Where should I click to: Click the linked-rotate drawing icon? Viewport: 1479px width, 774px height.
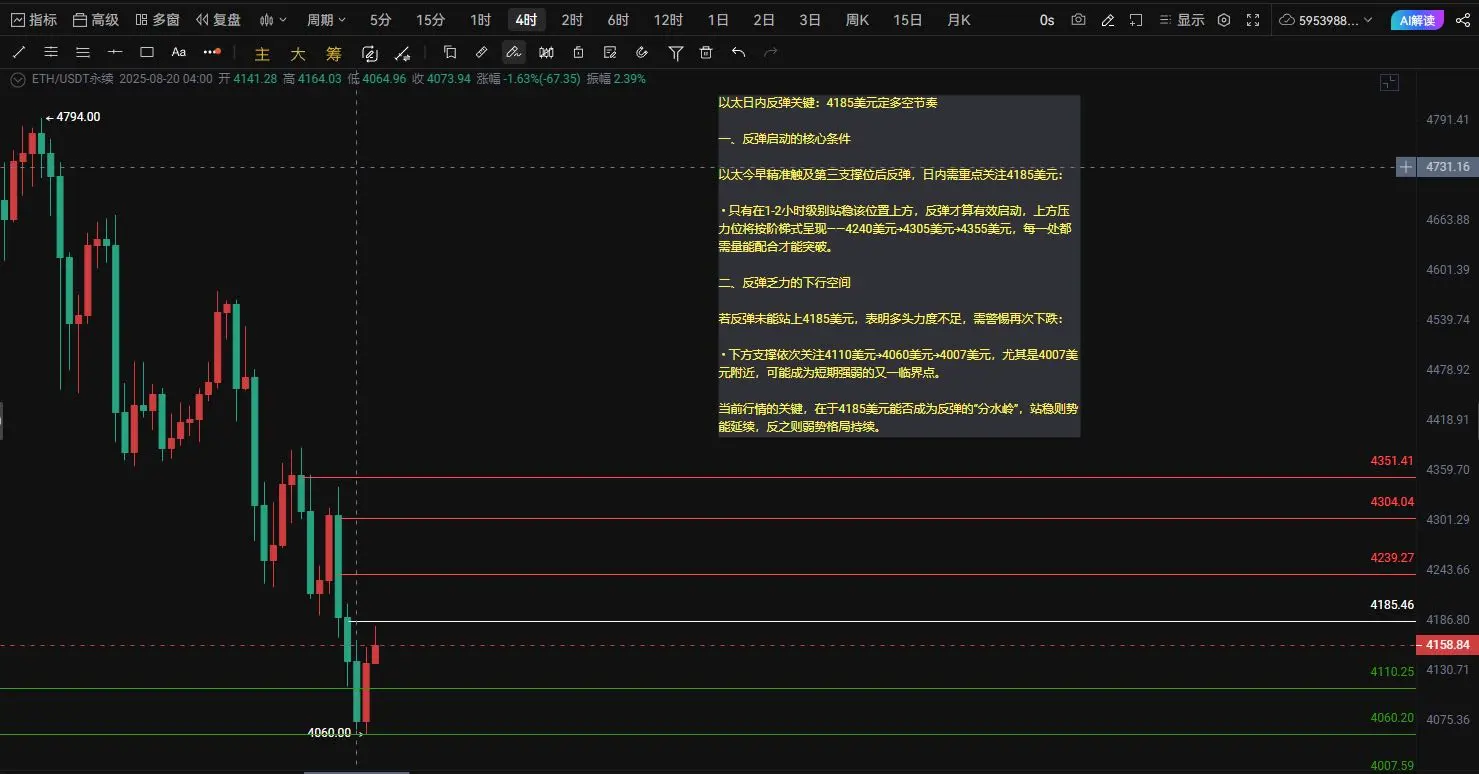[x=370, y=53]
